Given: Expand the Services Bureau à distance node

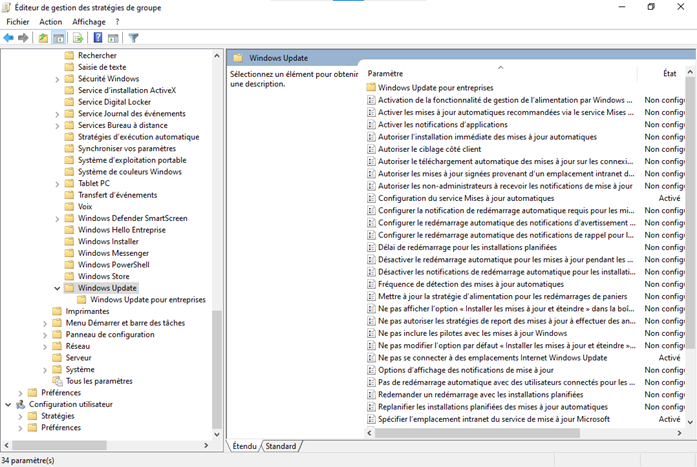Looking at the screenshot, I should [x=57, y=126].
